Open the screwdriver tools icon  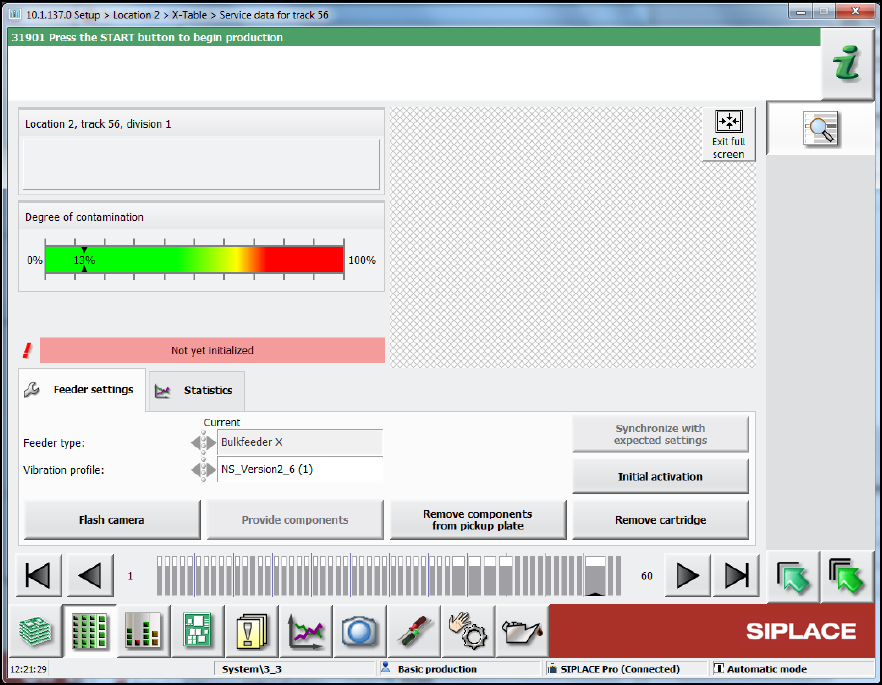click(413, 631)
